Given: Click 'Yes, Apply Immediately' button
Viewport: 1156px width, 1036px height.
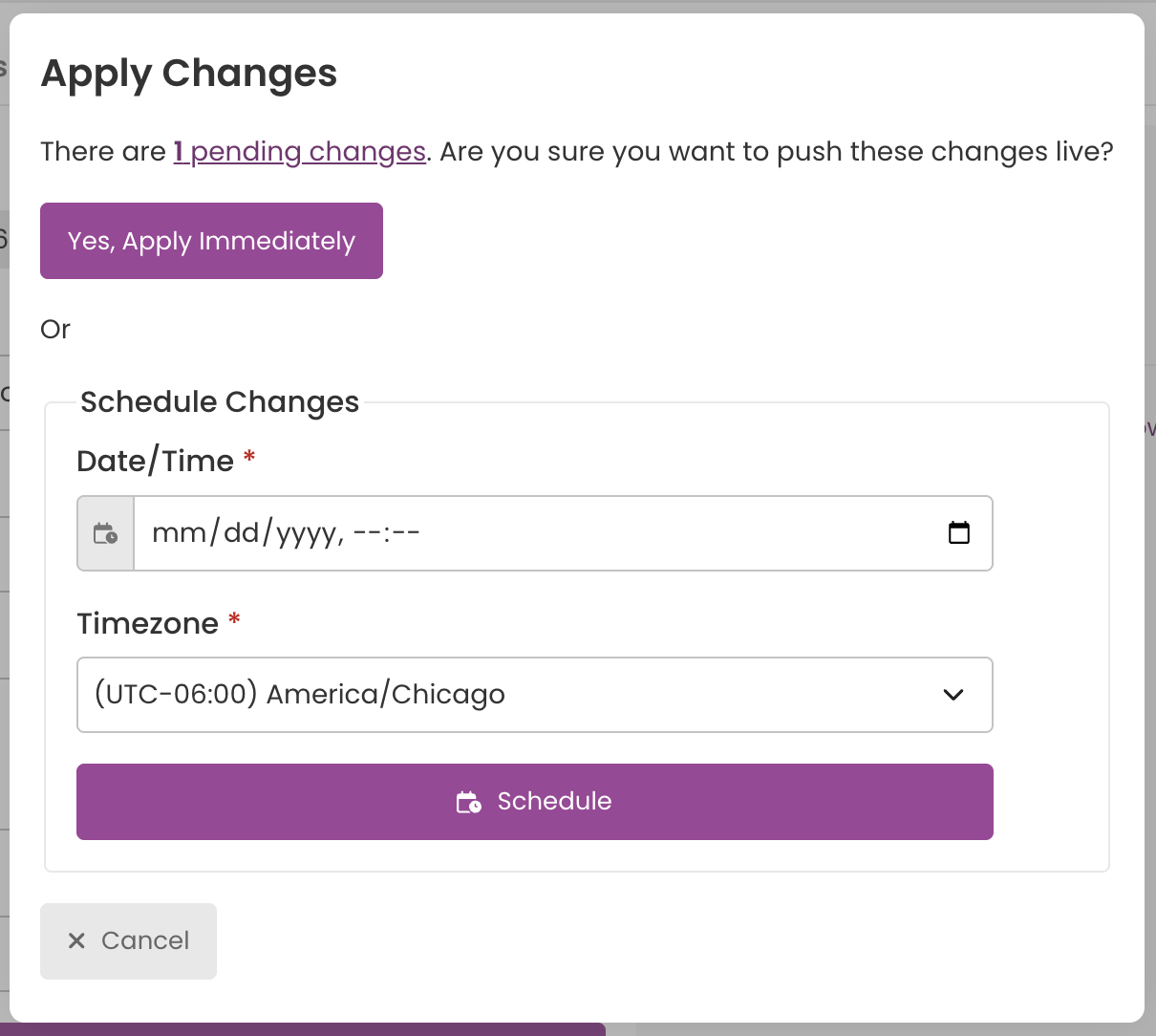Looking at the screenshot, I should tap(211, 241).
